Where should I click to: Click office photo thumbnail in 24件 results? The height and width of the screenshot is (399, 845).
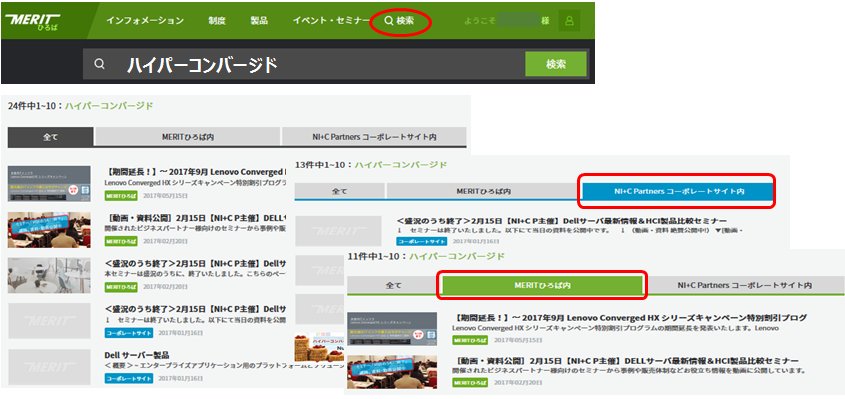tap(49, 275)
